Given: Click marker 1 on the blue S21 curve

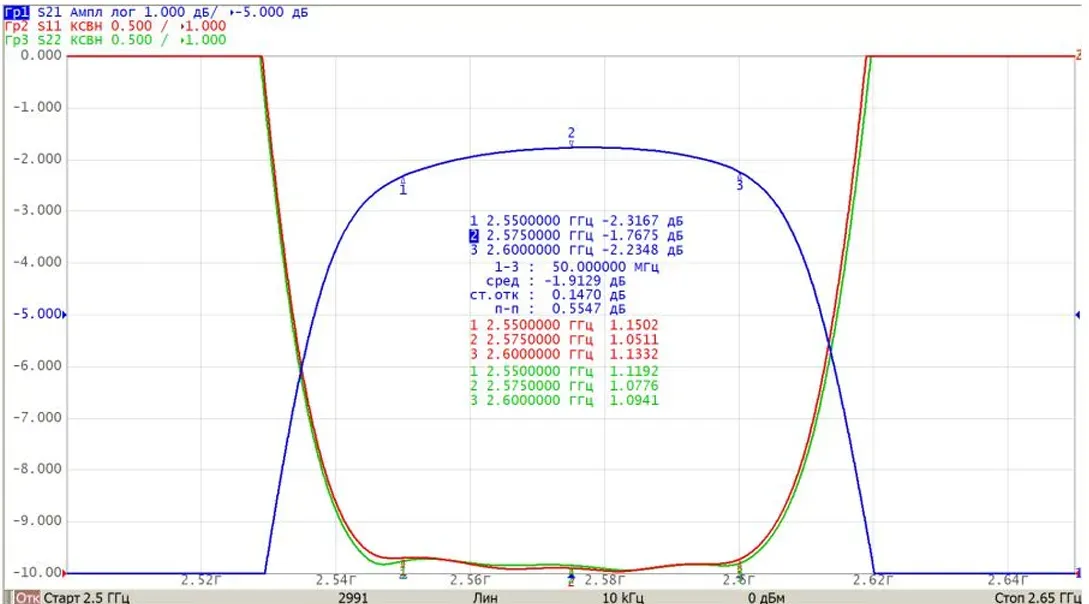Looking at the screenshot, I should click(x=404, y=186).
